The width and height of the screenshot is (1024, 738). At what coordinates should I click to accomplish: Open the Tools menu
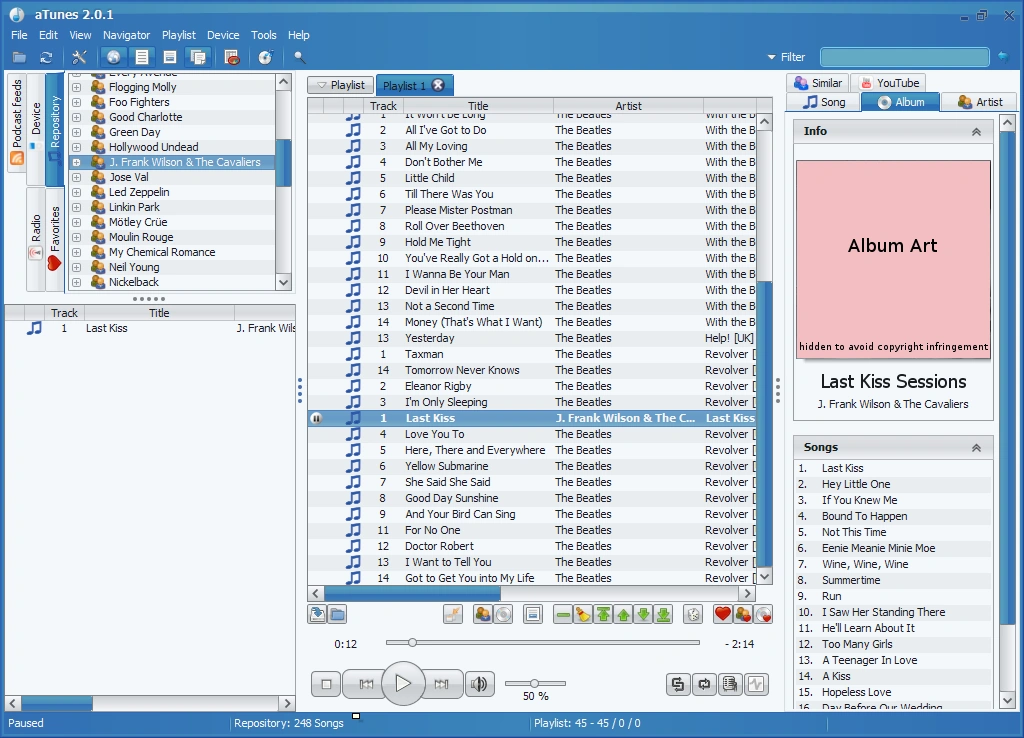click(263, 35)
